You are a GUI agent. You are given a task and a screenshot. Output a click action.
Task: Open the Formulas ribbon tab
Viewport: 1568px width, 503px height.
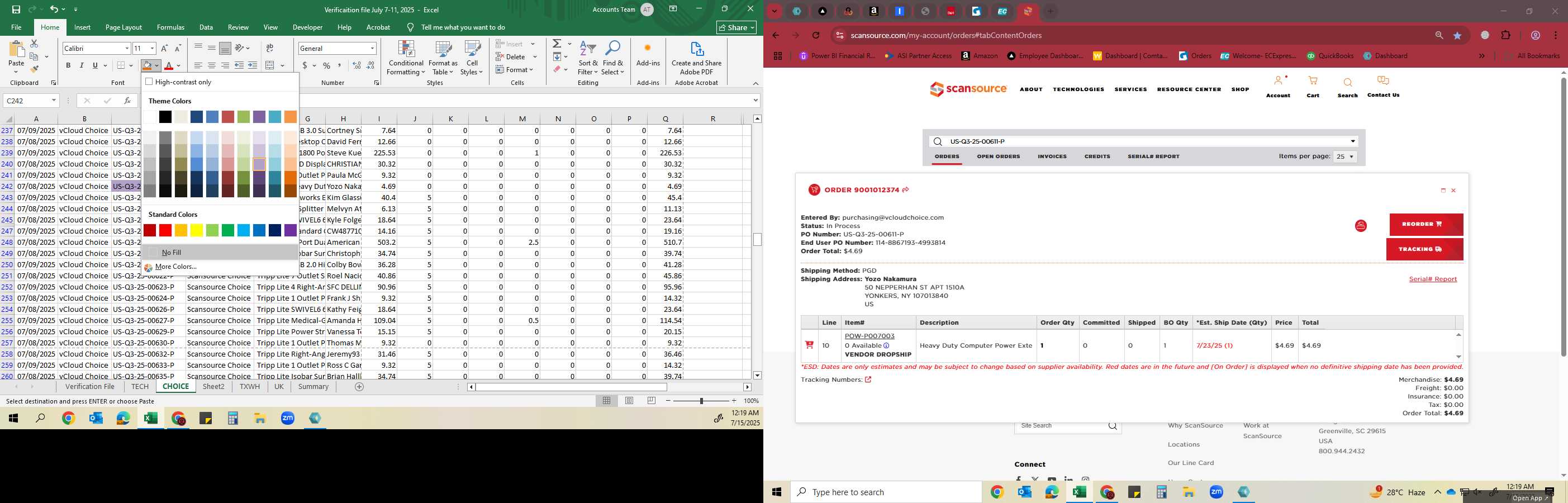(170, 27)
